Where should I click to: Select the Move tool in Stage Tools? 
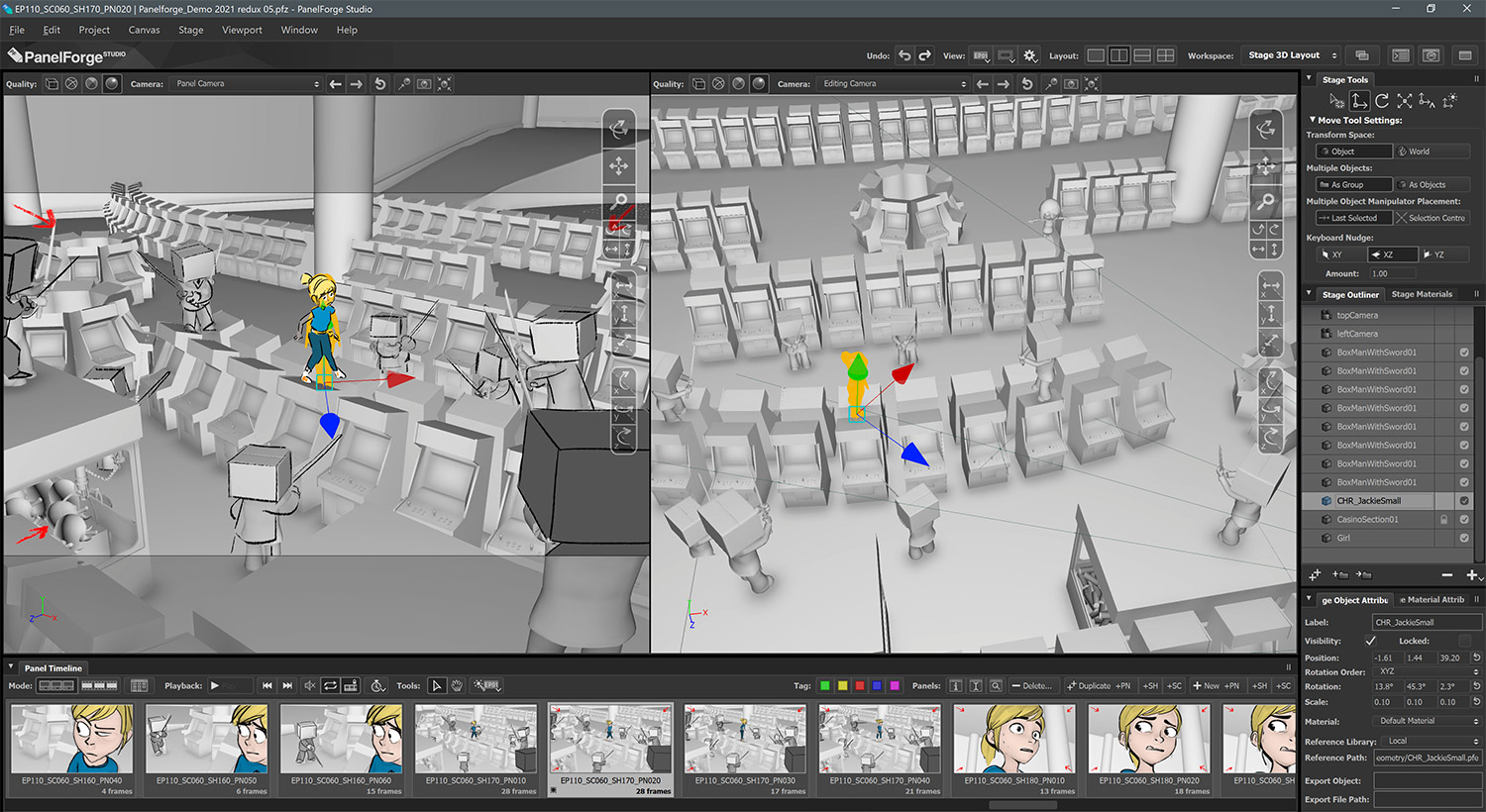(x=1359, y=100)
